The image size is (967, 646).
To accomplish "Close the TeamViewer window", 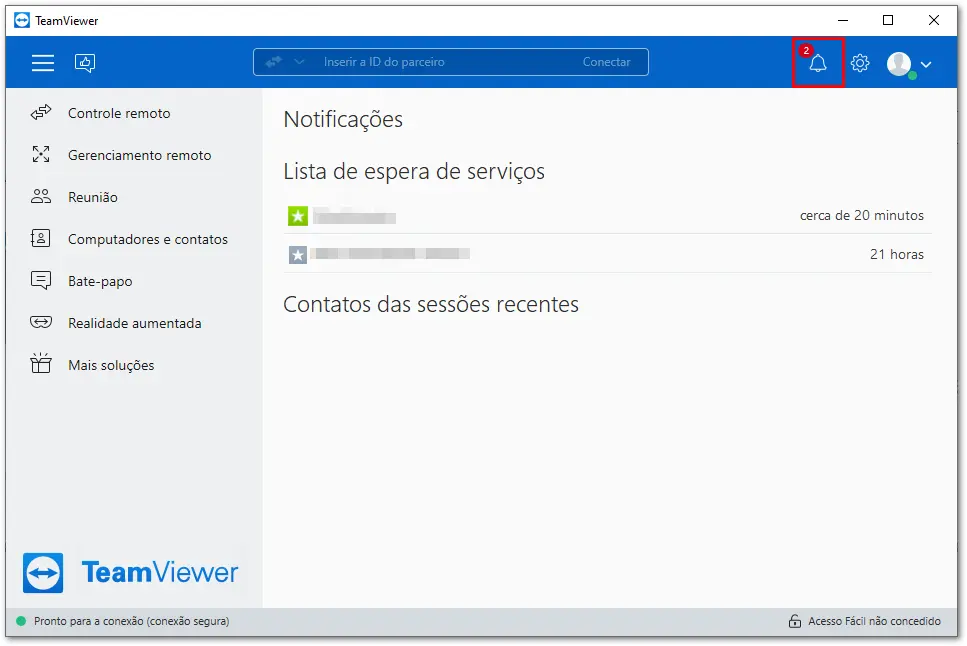I will point(934,20).
